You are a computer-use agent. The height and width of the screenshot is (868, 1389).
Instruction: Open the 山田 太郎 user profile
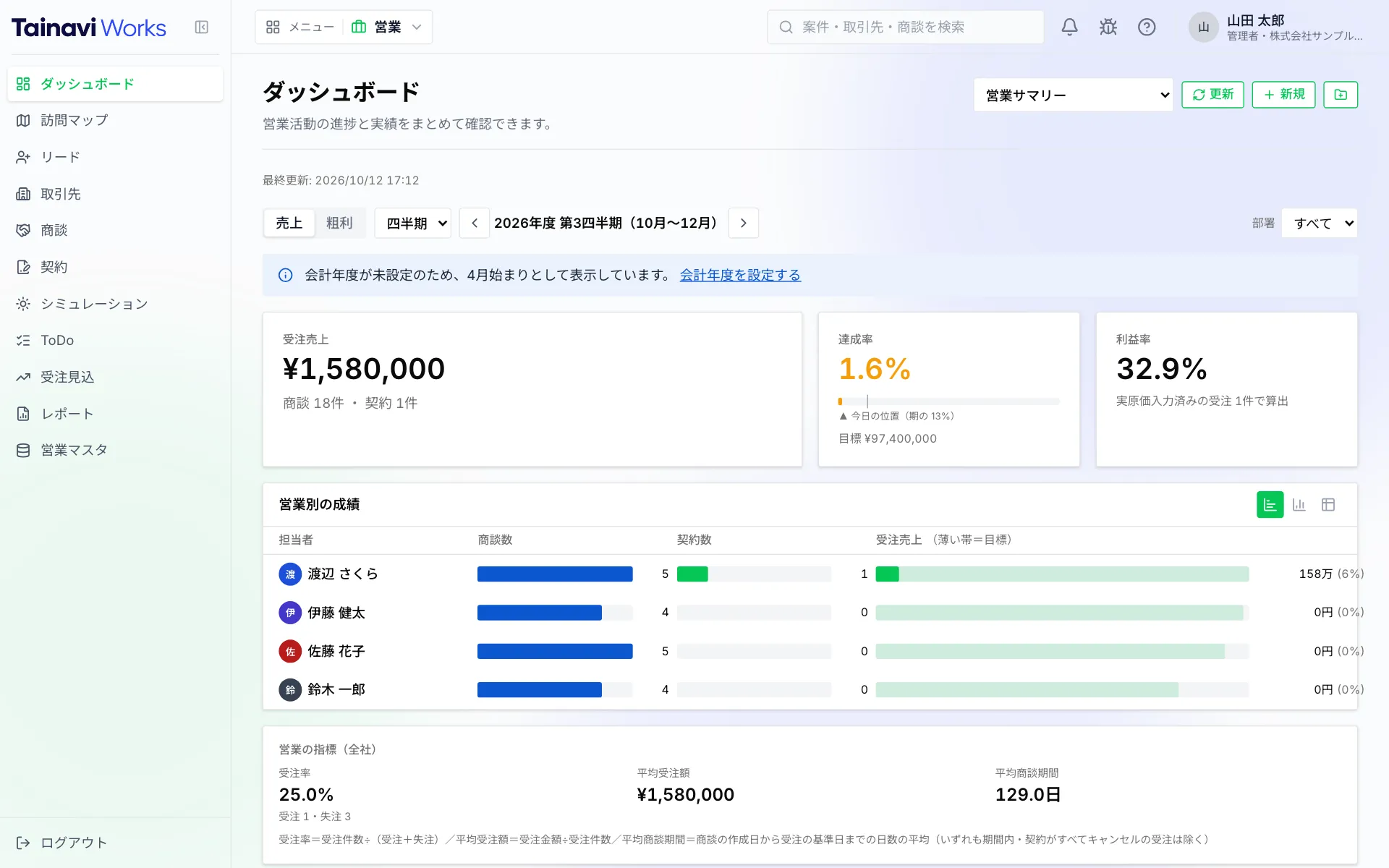pyautogui.click(x=1277, y=27)
